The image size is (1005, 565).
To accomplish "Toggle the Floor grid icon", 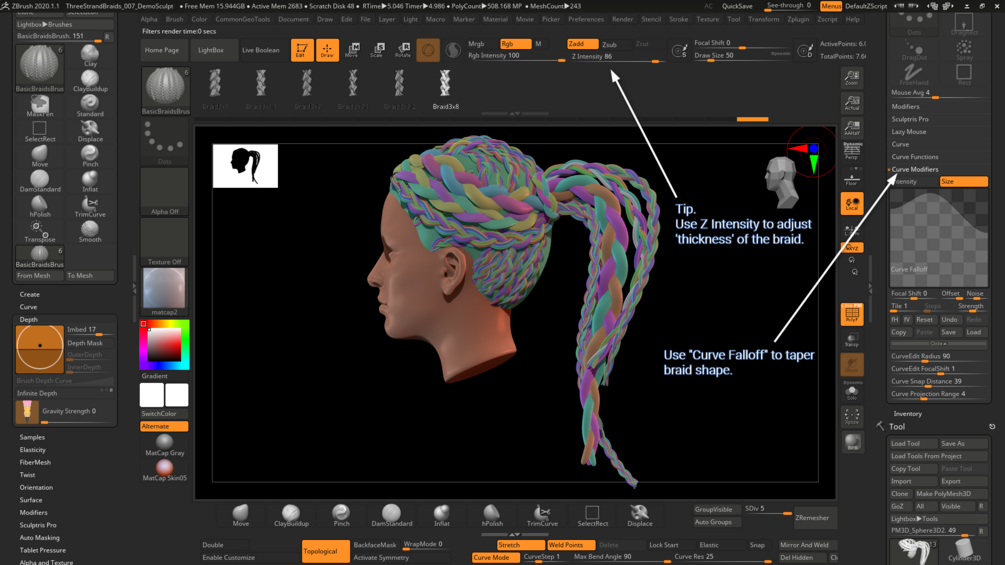I will [852, 179].
